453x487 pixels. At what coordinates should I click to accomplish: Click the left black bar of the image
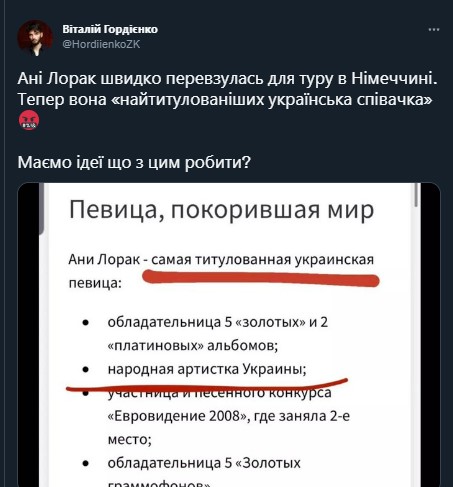[x=28, y=335]
